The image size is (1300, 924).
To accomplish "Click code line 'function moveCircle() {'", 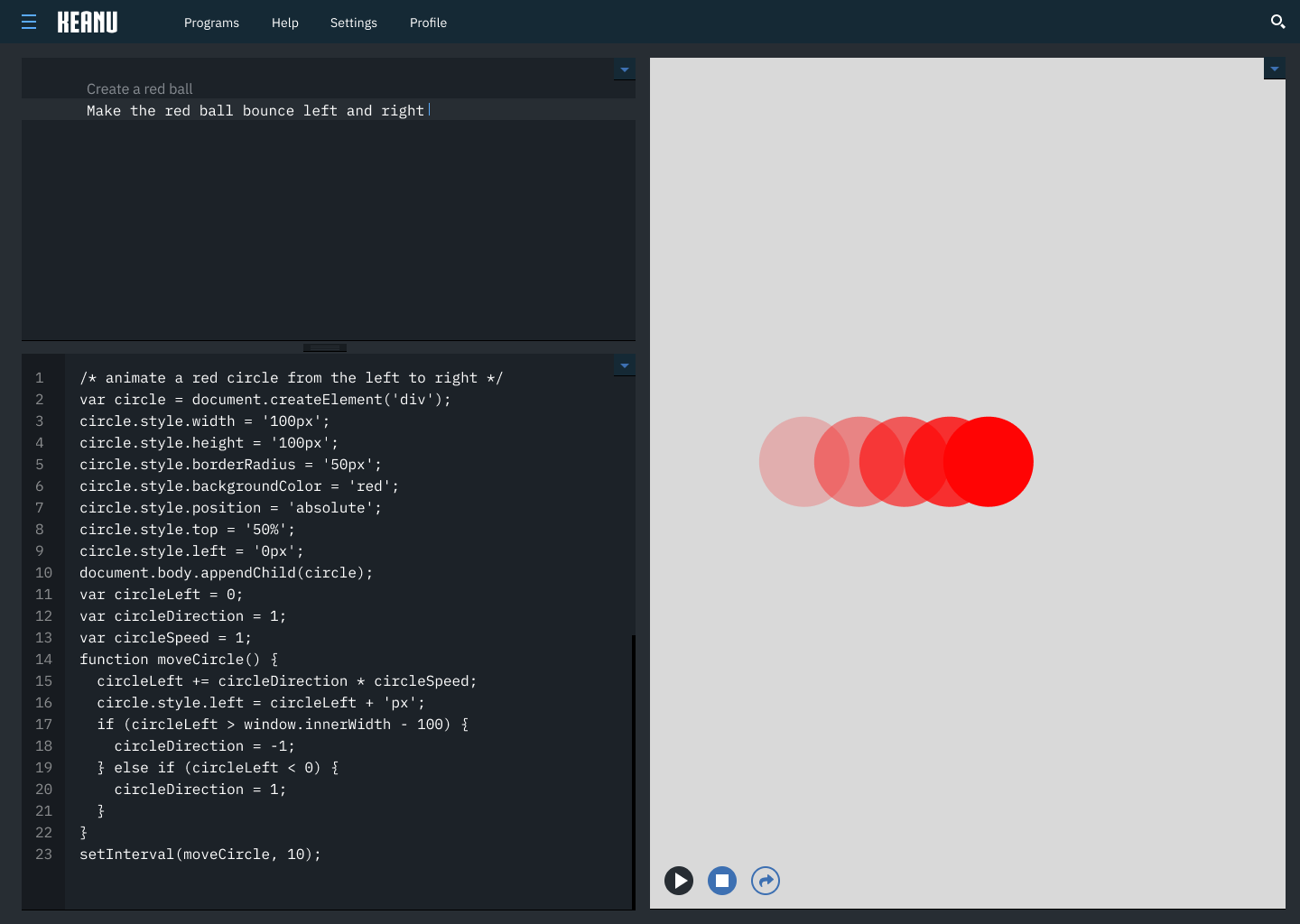I will tap(179, 660).
